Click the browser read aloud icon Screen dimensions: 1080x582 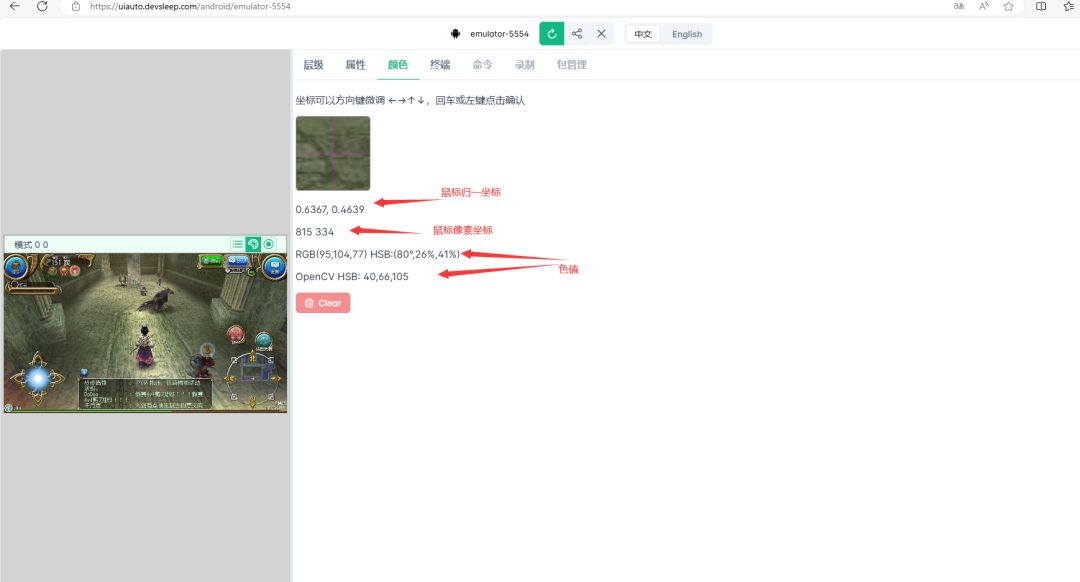984,6
